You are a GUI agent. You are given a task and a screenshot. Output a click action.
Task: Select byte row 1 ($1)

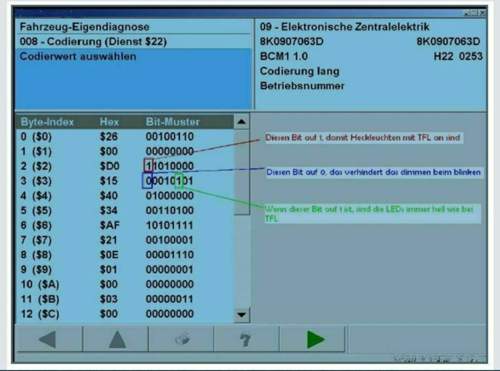point(125,151)
